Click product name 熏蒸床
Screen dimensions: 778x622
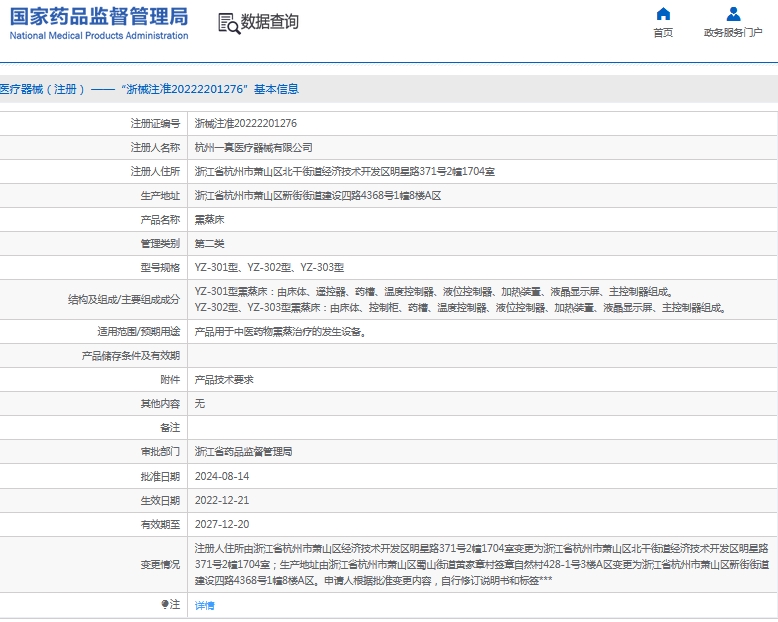coord(209,219)
